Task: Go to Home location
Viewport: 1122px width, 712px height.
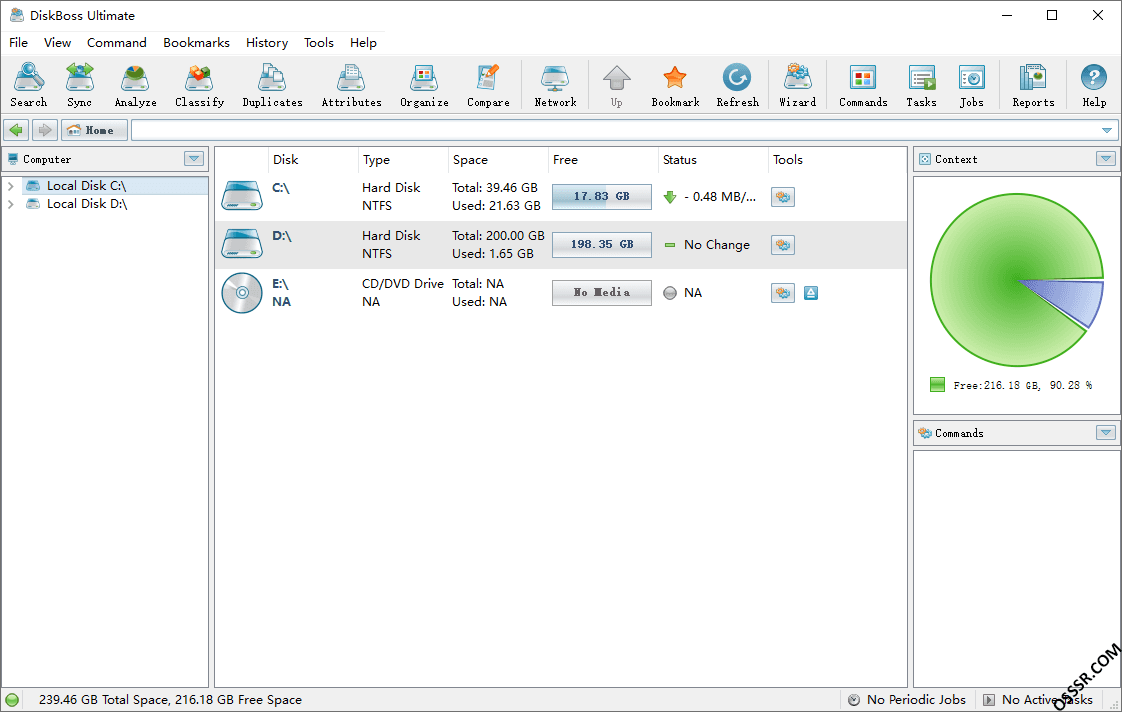Action: tap(94, 130)
